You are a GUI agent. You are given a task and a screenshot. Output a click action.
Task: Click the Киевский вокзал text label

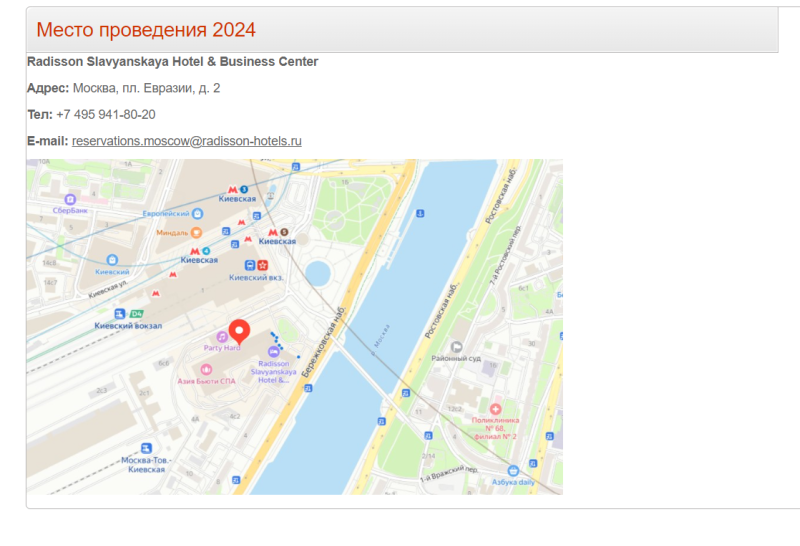tap(128, 326)
